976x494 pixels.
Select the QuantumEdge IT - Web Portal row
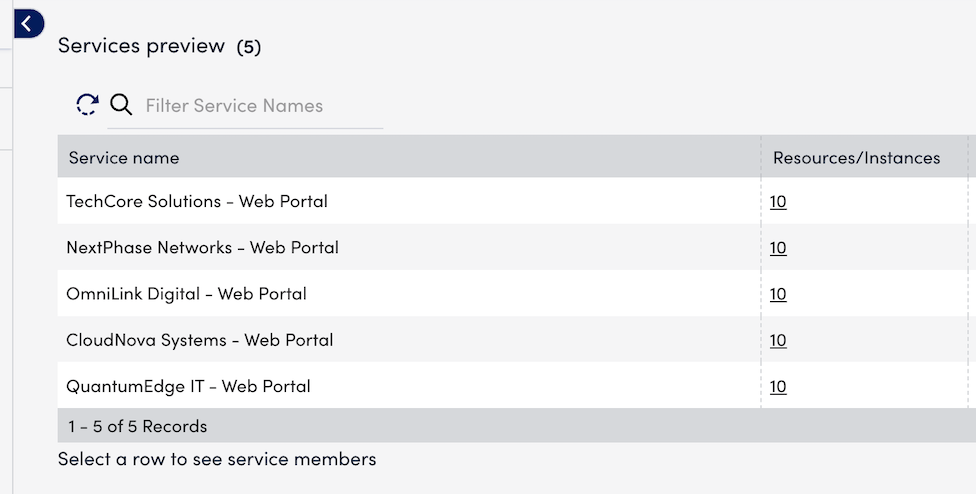[188, 386]
